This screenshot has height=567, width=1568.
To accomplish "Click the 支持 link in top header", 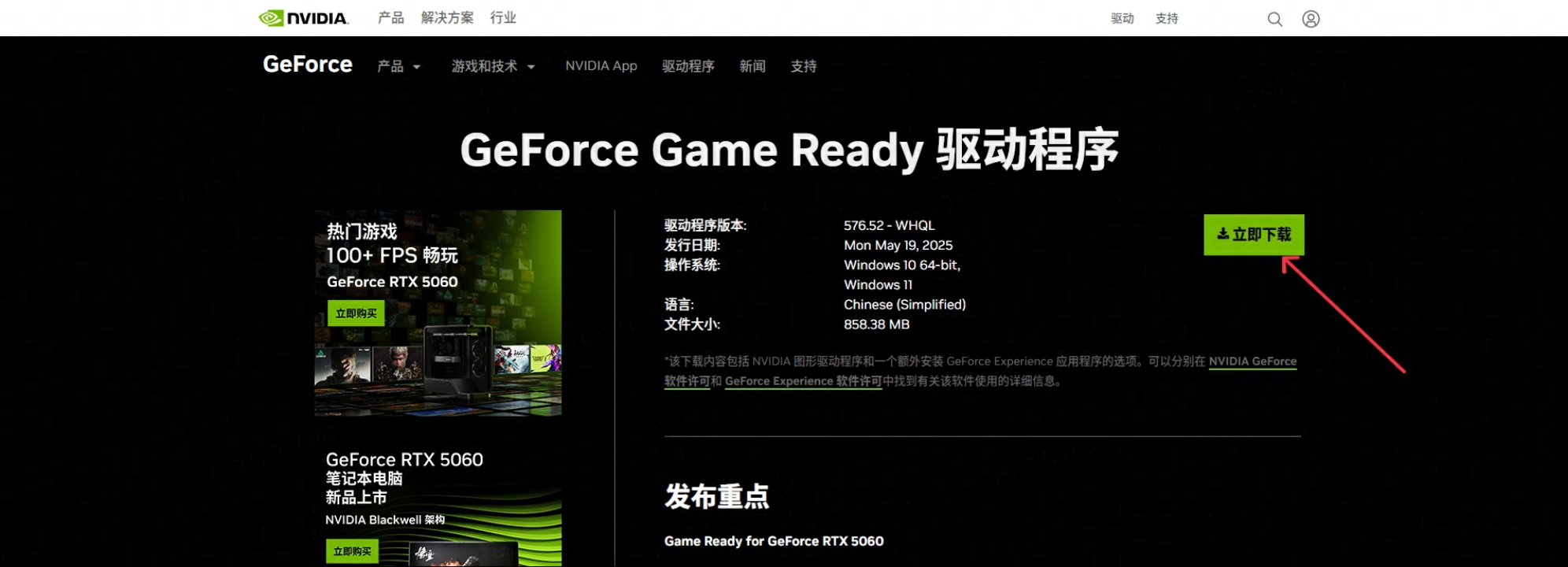I will coord(1167,19).
